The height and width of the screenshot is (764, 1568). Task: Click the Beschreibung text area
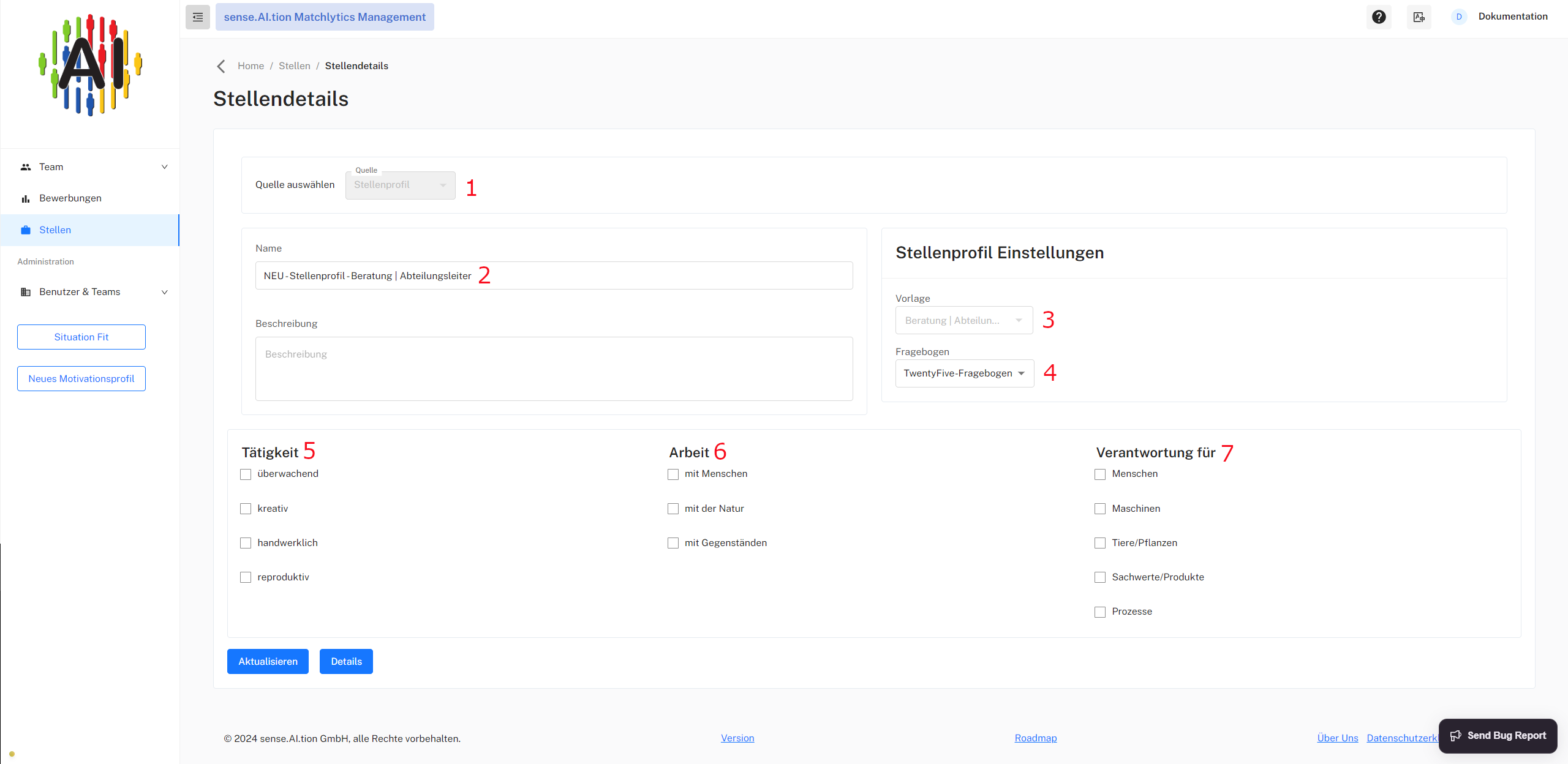pos(554,369)
